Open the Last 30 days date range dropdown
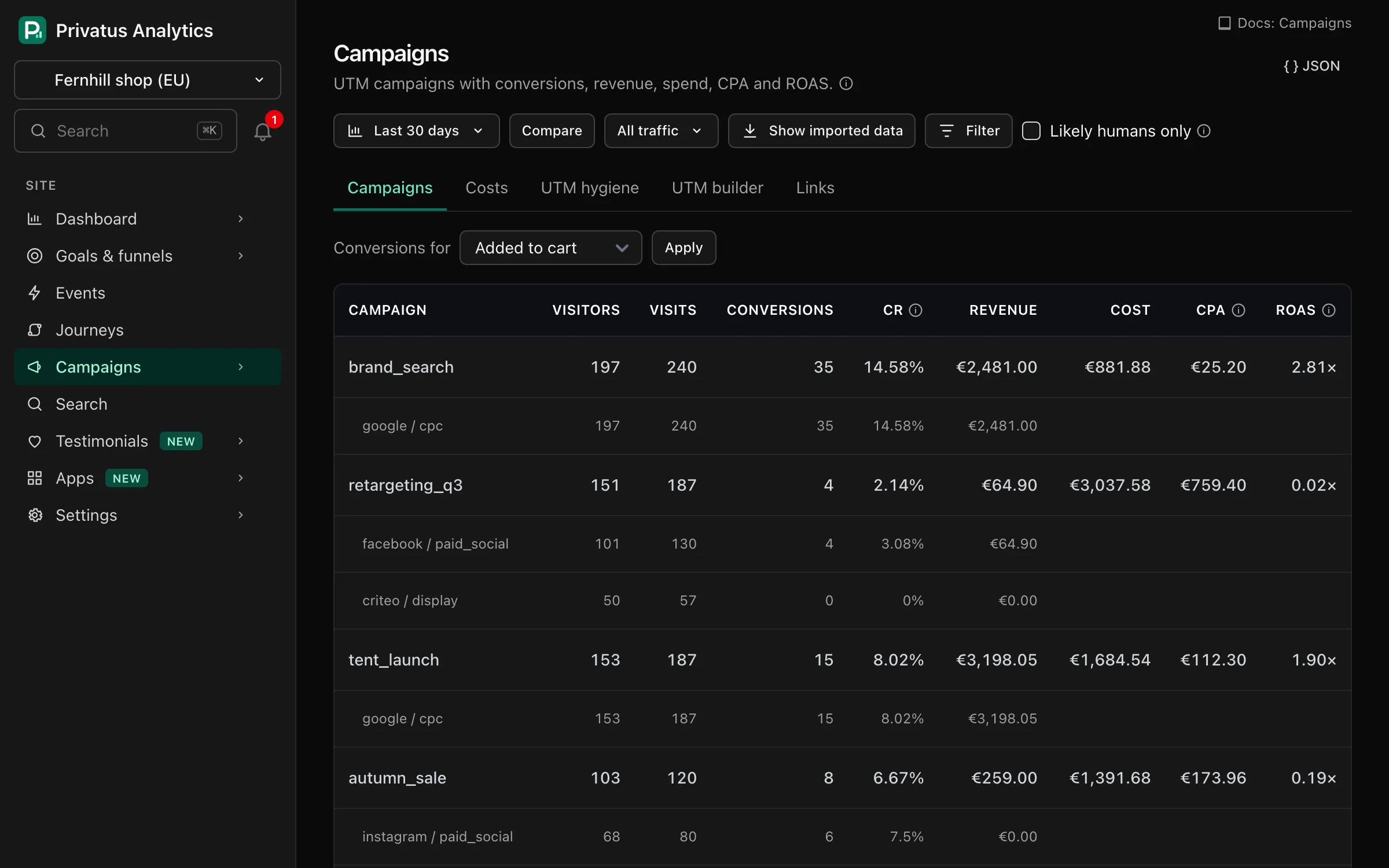 [x=417, y=131]
